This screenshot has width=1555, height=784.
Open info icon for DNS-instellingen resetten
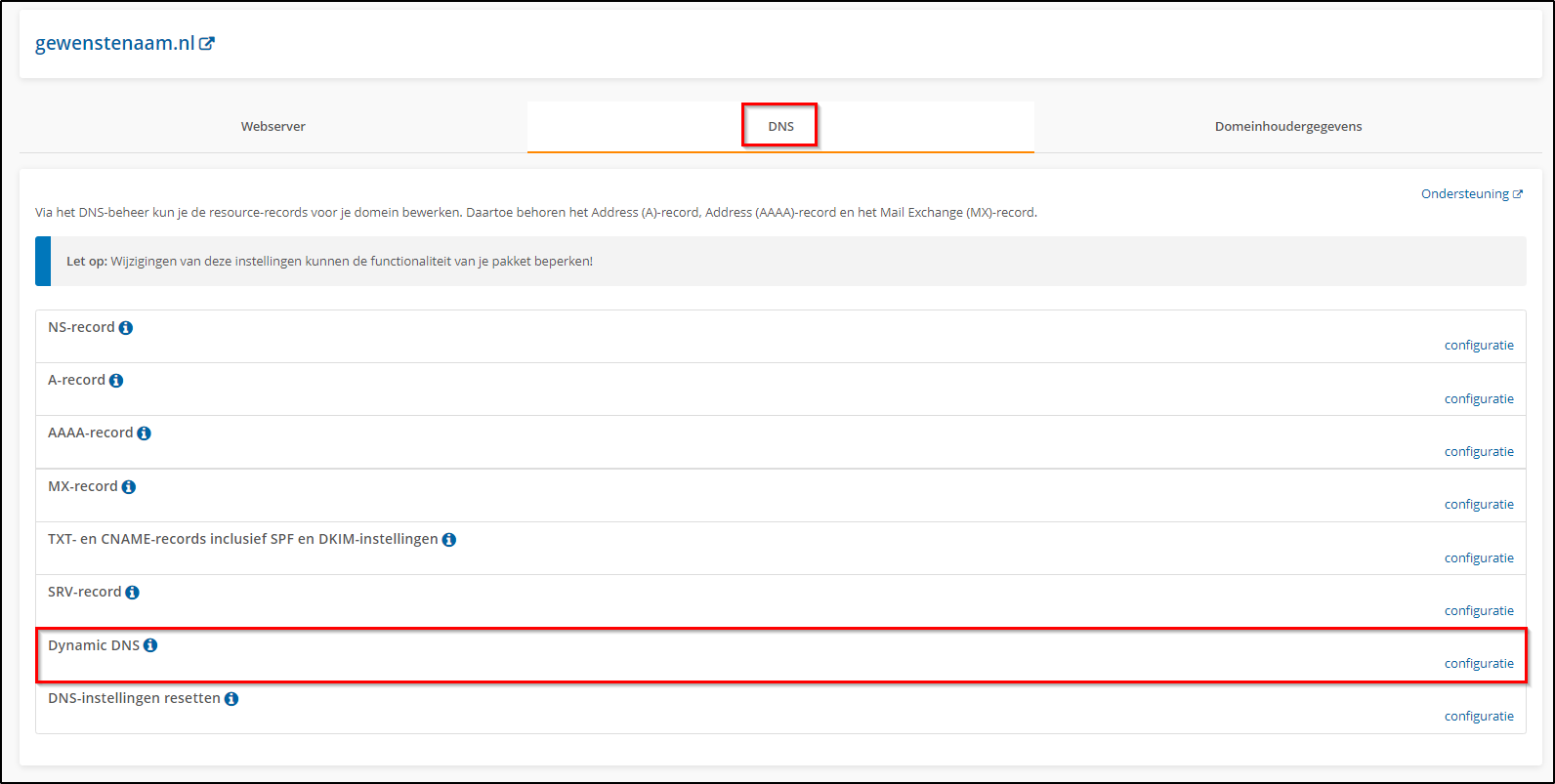click(231, 699)
